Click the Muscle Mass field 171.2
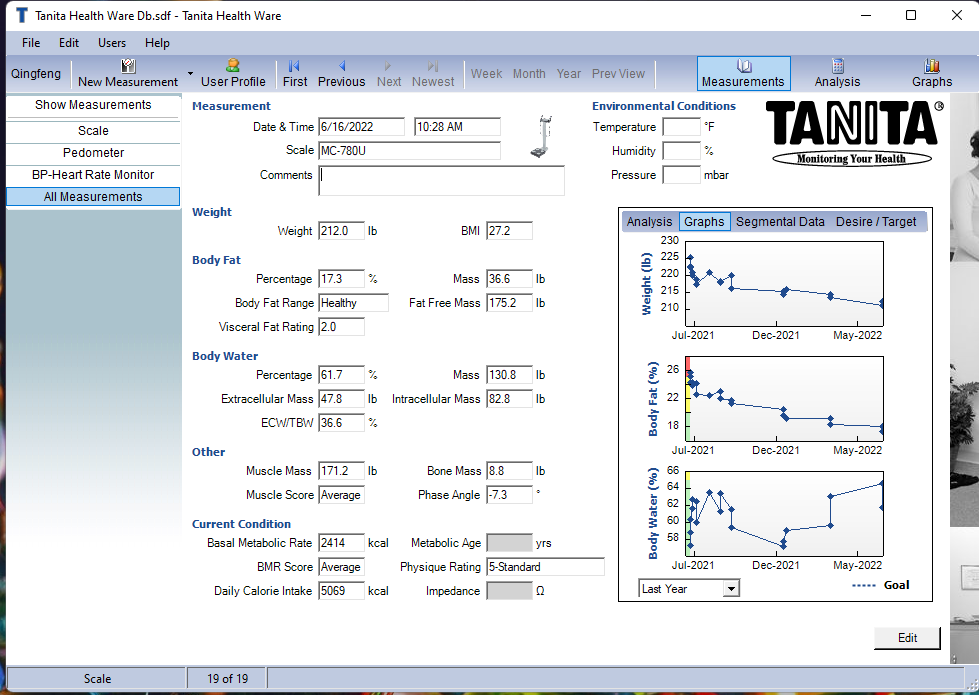This screenshot has width=979, height=695. 342,471
